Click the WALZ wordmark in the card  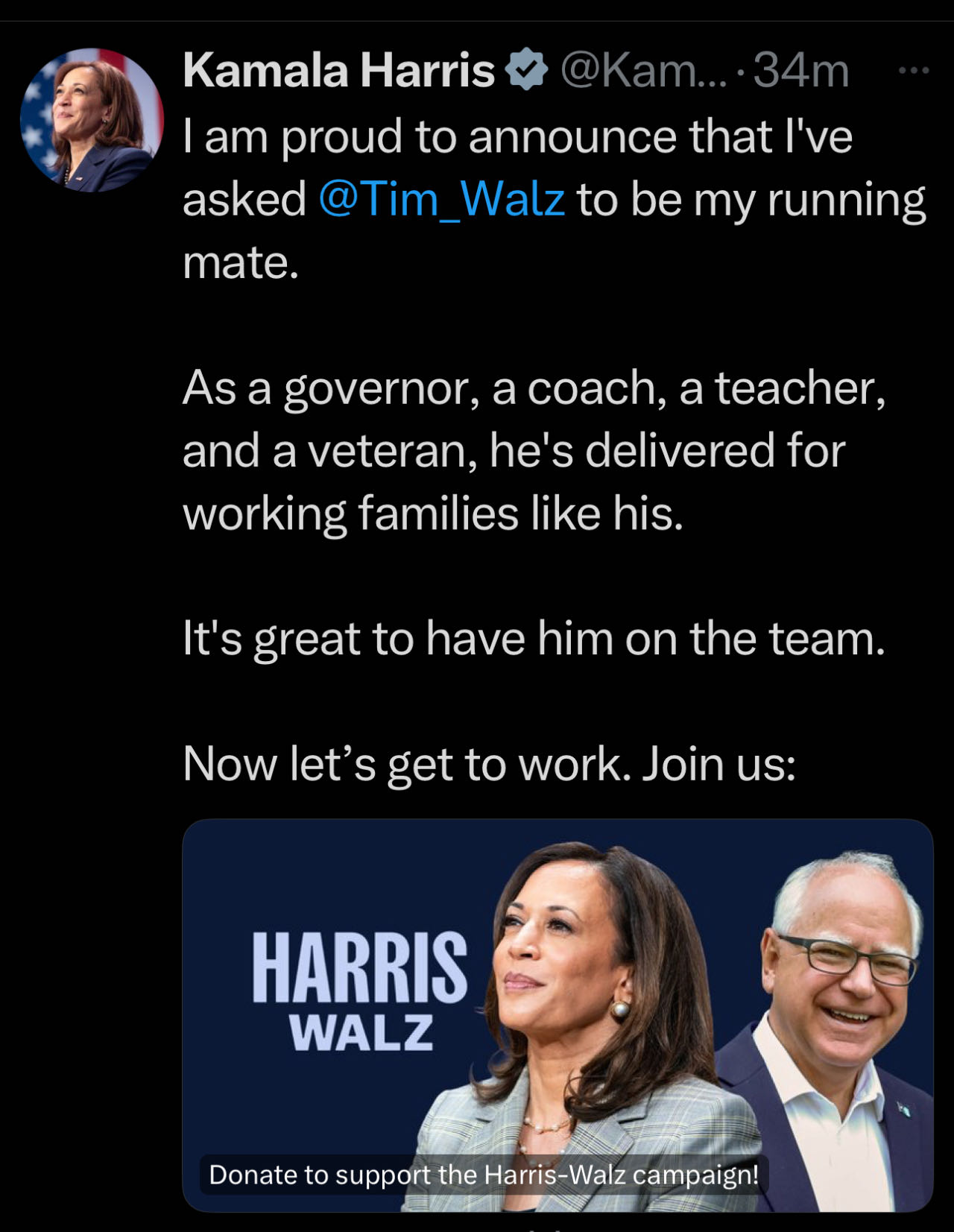361,1032
